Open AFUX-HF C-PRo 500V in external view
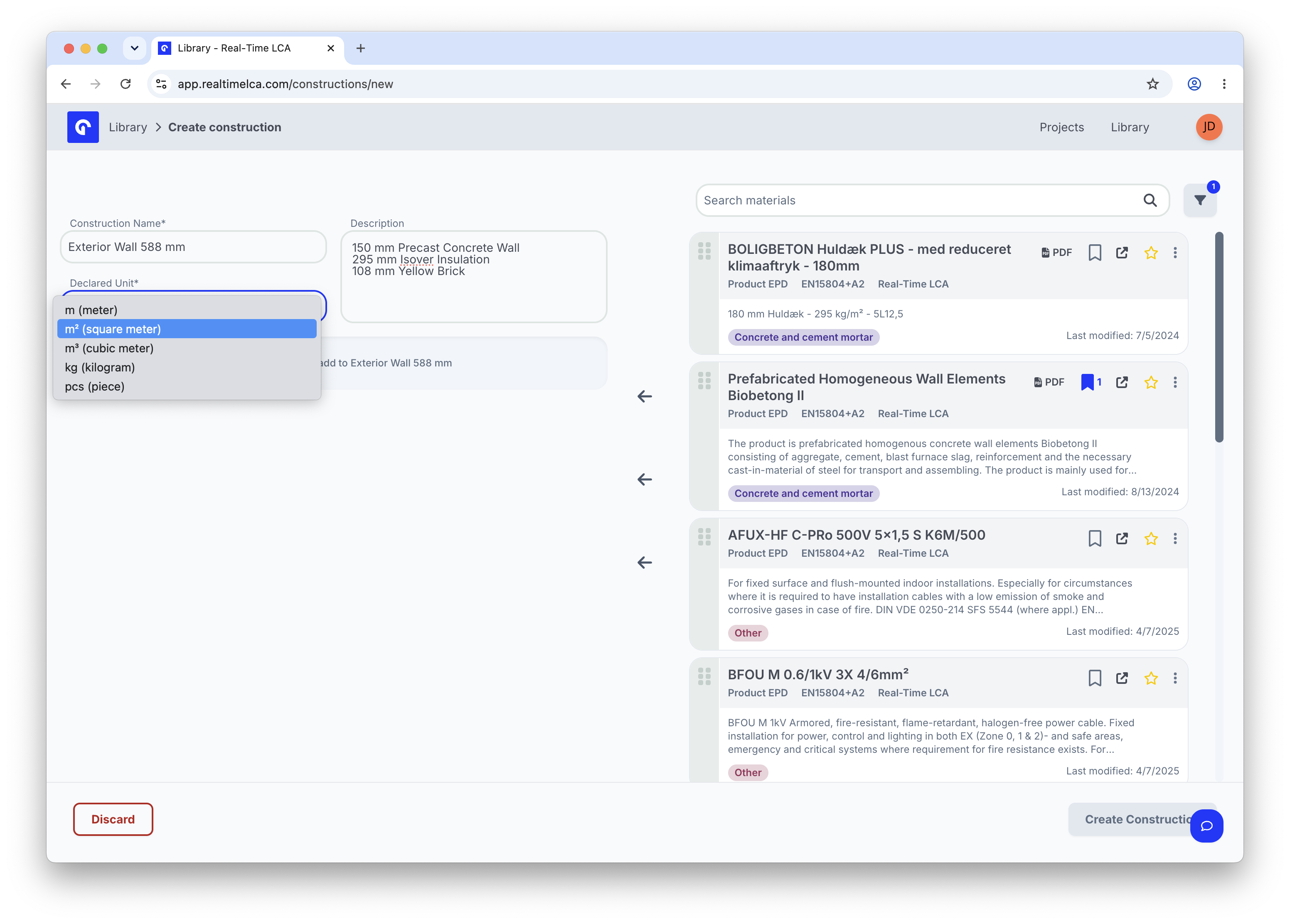The width and height of the screenshot is (1290, 924). (x=1122, y=538)
